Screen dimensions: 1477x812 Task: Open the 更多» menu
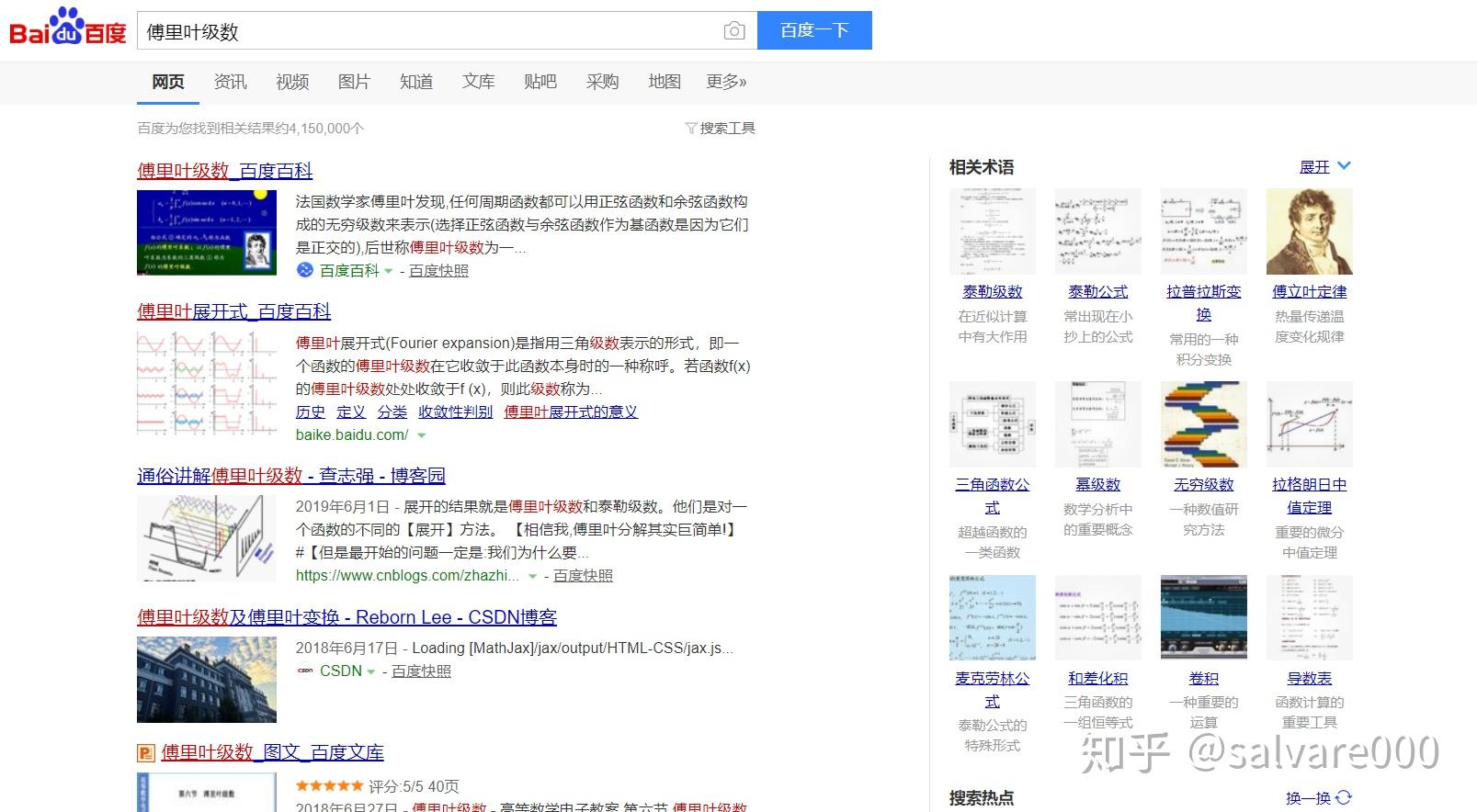(x=726, y=82)
